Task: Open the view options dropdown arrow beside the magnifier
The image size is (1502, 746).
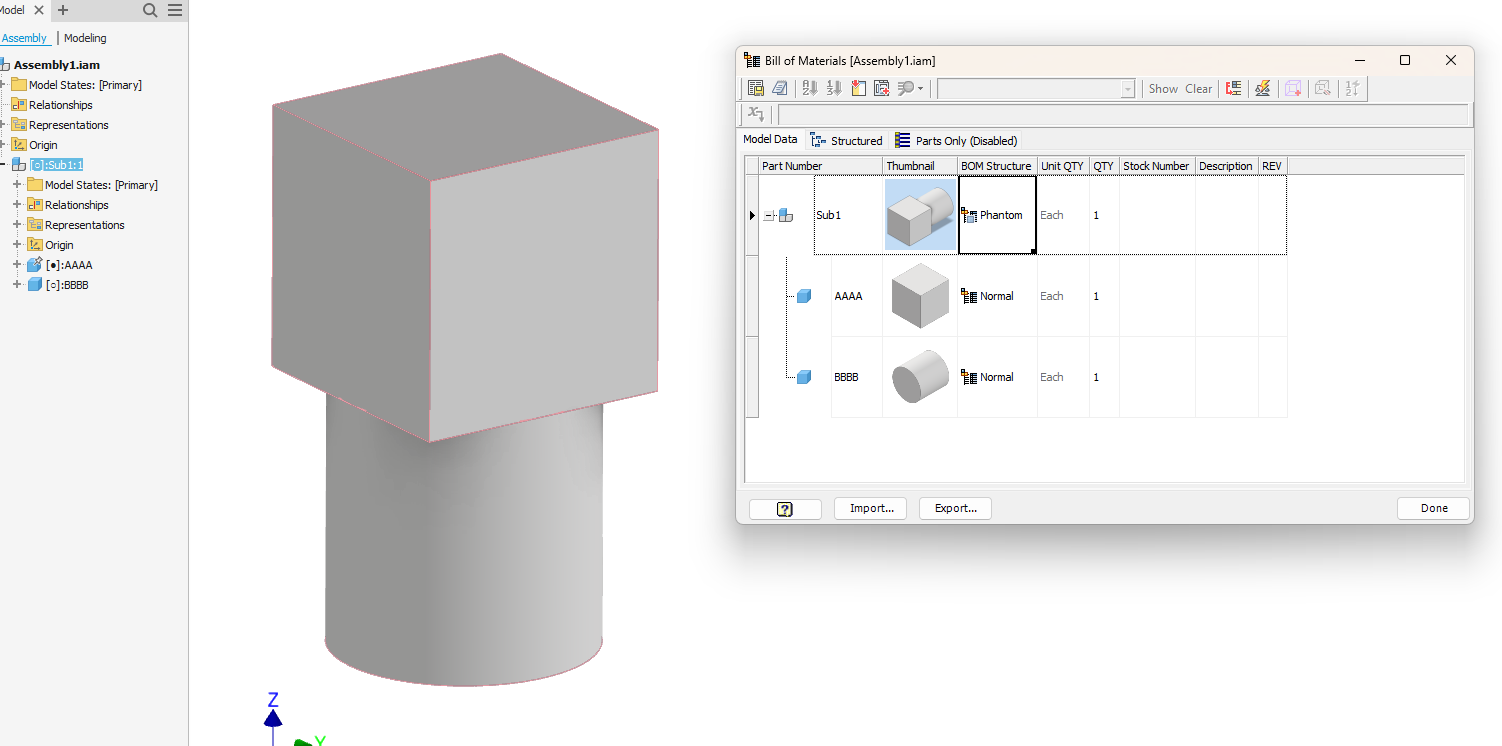Action: point(919,88)
